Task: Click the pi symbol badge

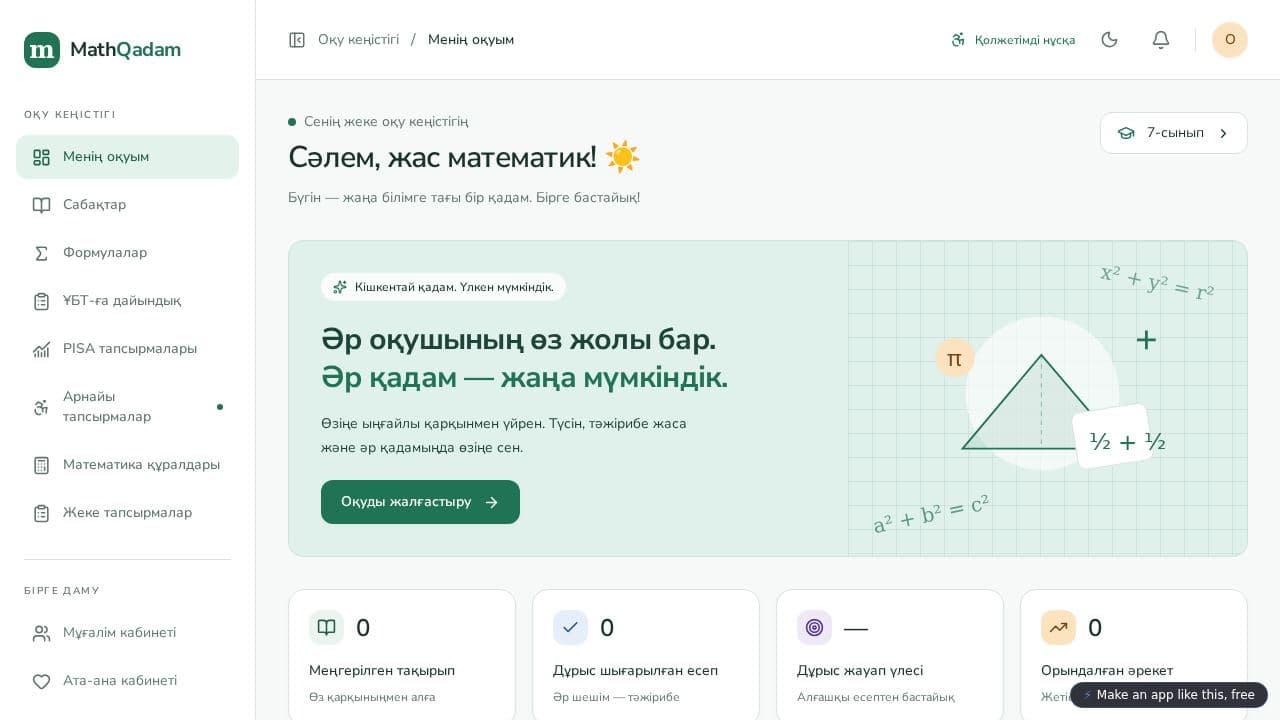Action: point(954,358)
